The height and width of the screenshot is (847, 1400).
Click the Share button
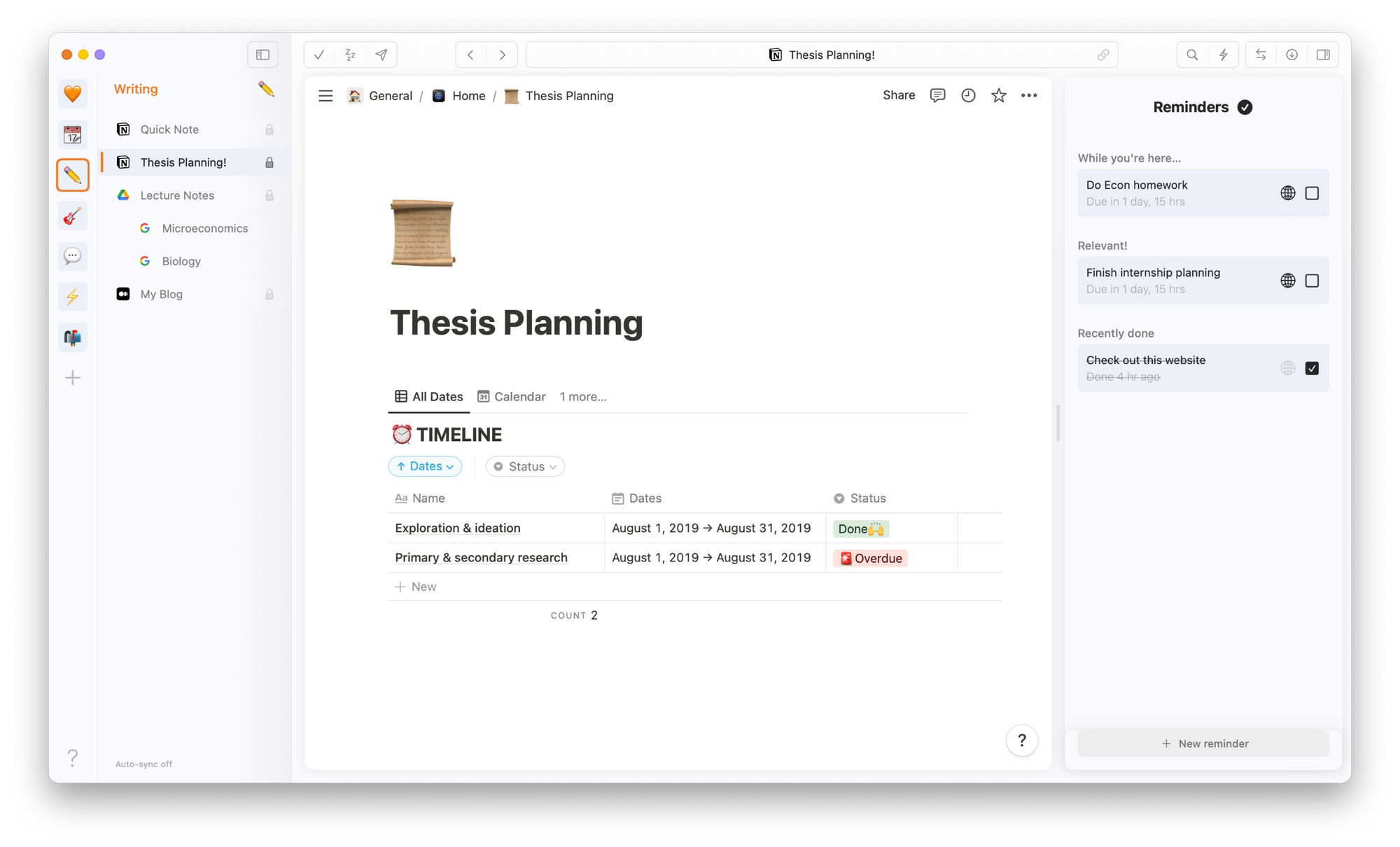(899, 95)
